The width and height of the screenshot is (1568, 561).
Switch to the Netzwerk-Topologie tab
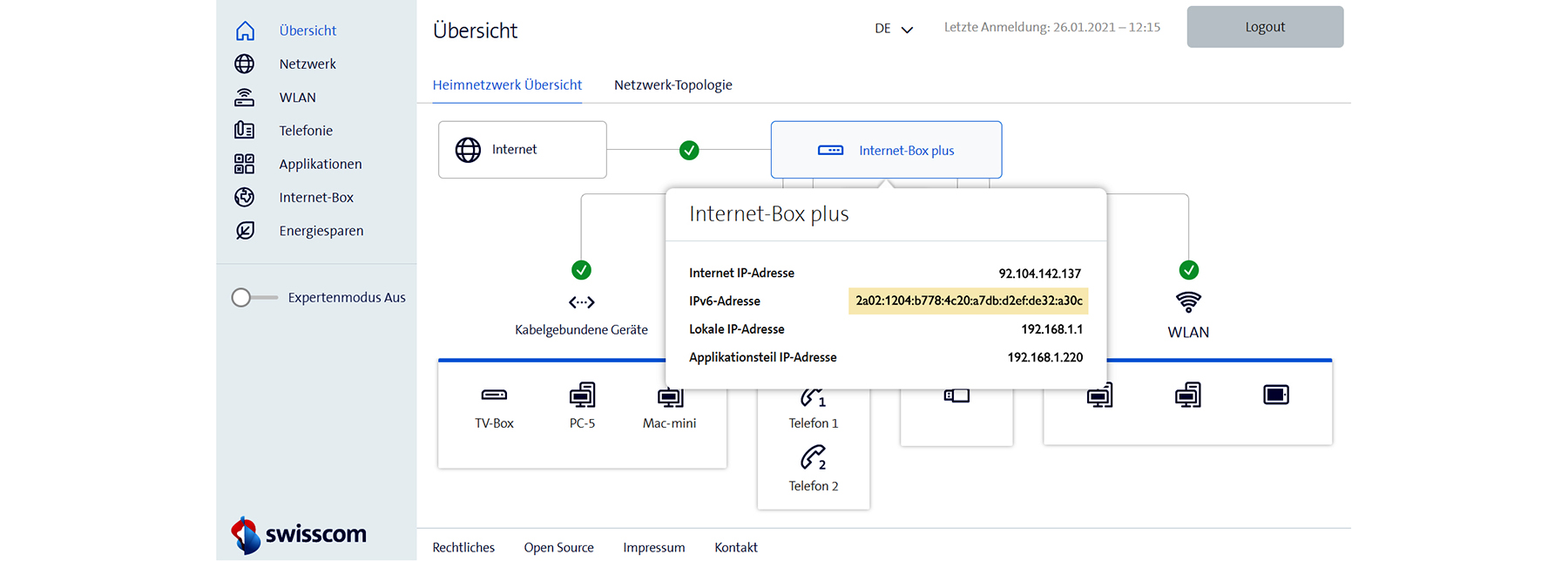click(x=672, y=84)
